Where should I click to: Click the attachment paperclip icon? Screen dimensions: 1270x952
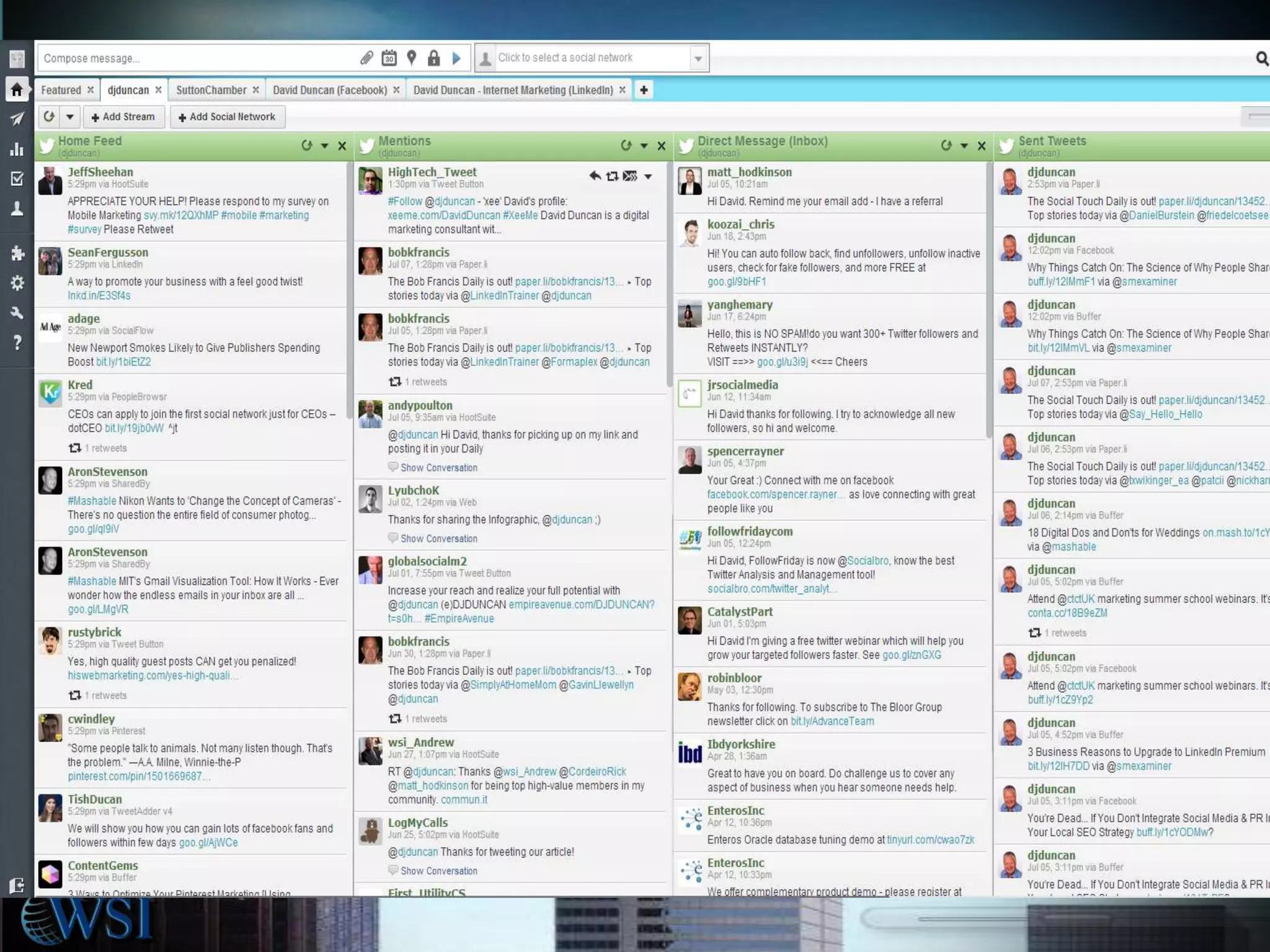click(366, 58)
